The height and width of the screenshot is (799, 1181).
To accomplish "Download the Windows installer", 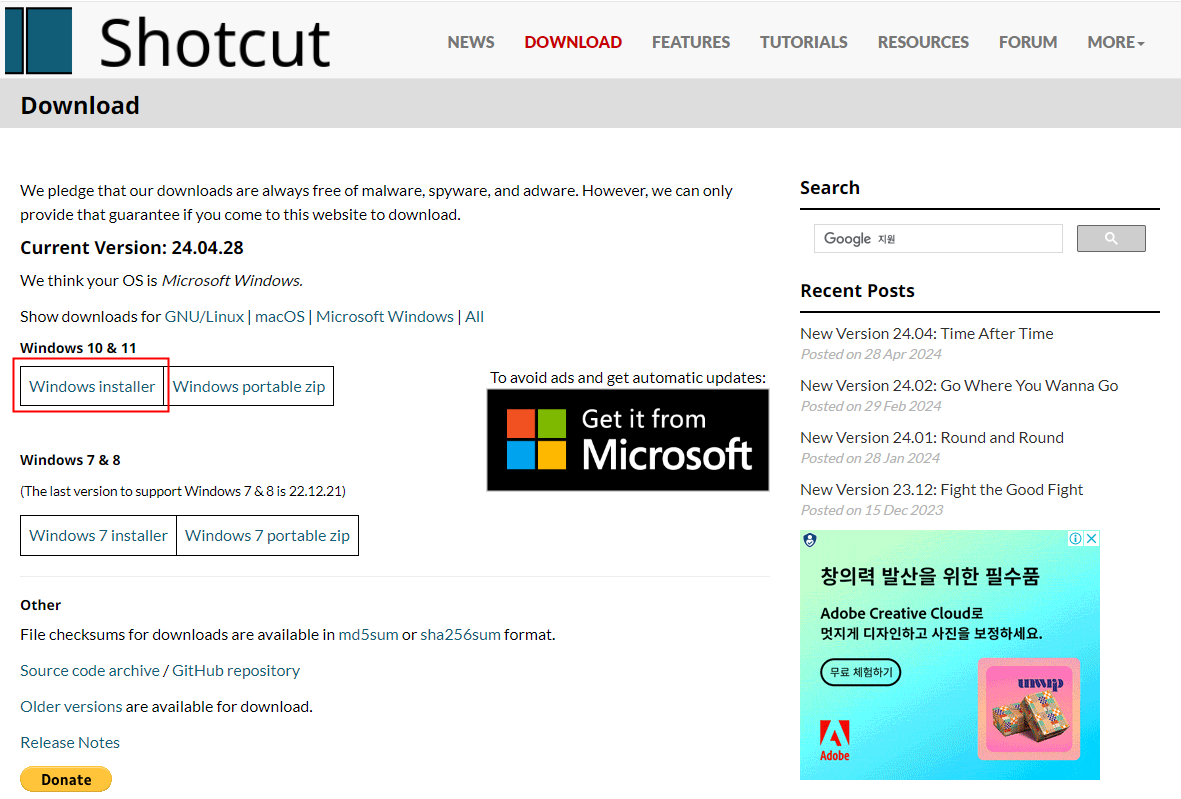I will click(92, 386).
